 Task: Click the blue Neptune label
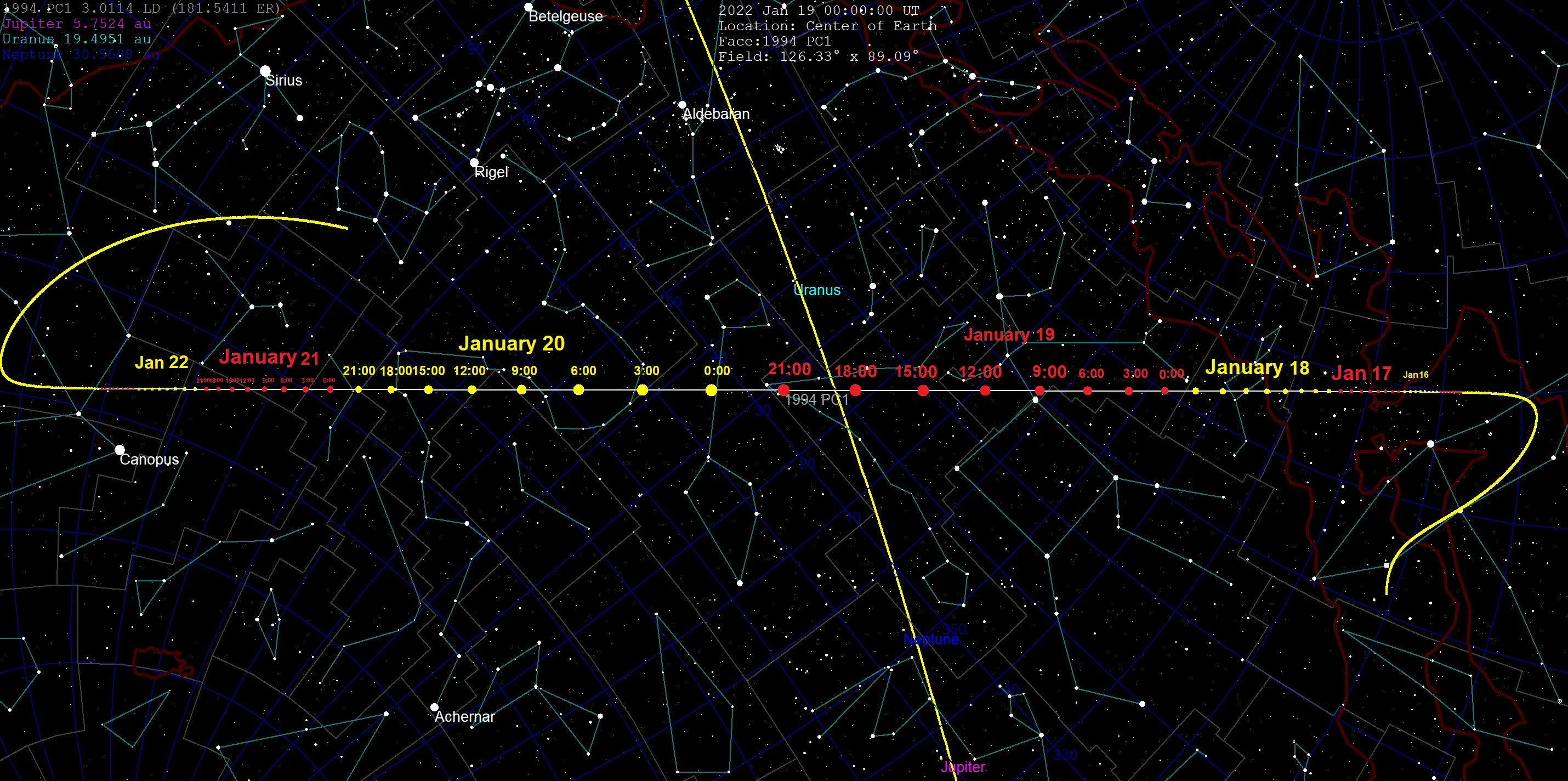(931, 640)
